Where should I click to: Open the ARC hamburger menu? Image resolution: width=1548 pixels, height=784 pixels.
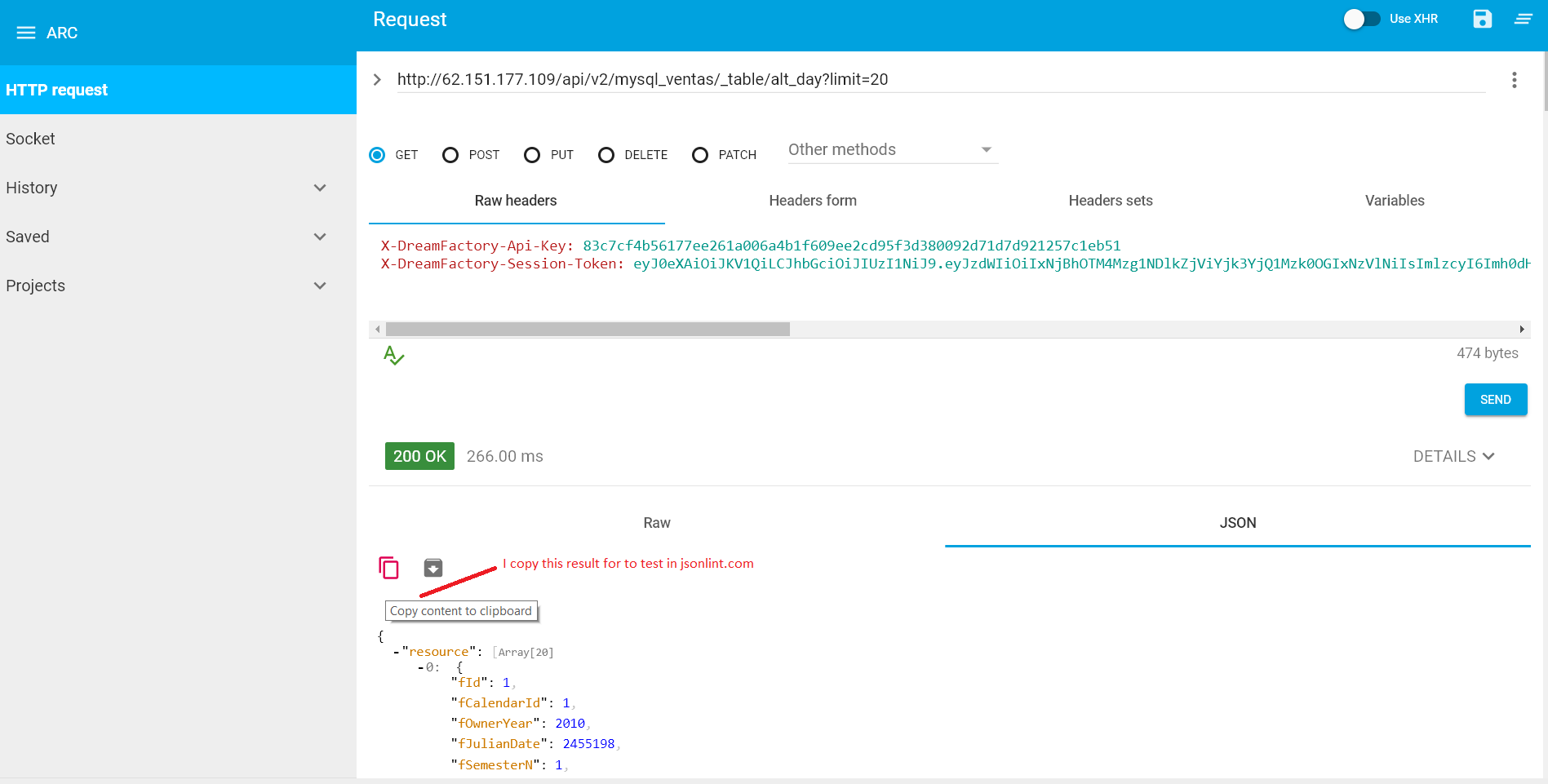26,33
